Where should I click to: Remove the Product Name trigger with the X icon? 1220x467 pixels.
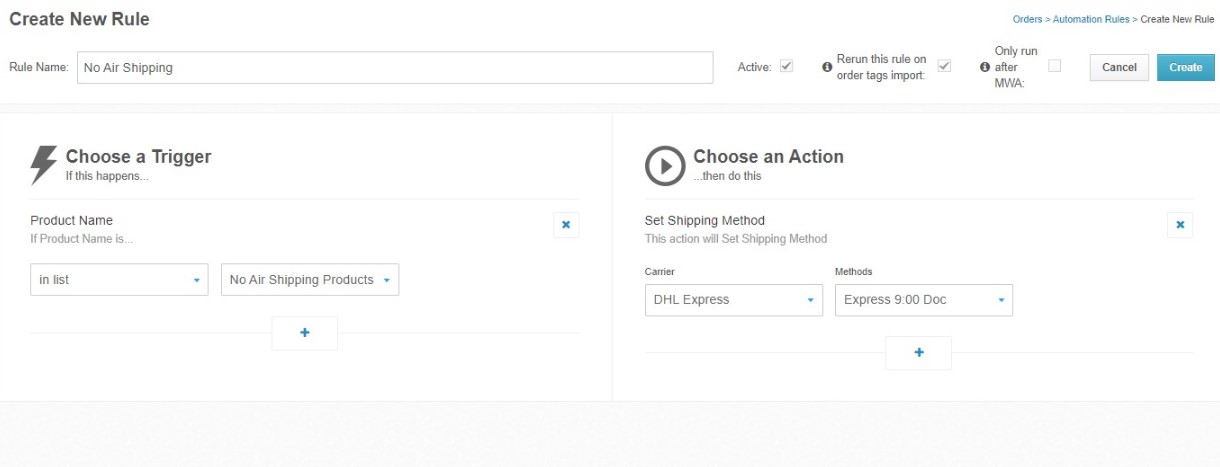click(x=566, y=225)
